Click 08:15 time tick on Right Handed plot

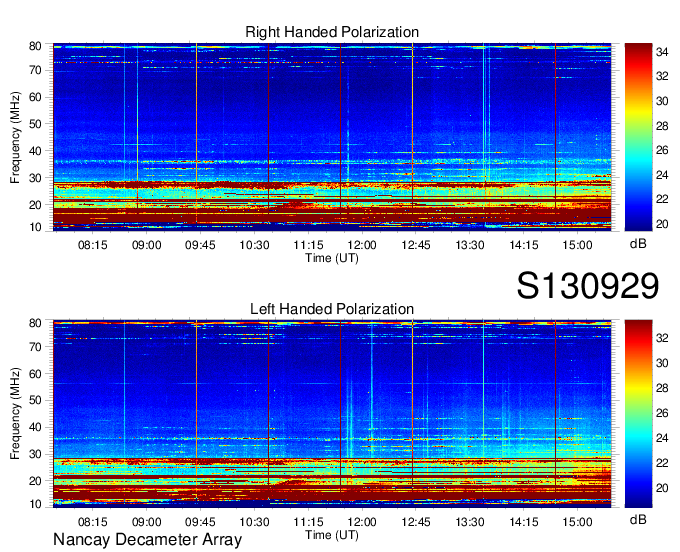[92, 245]
